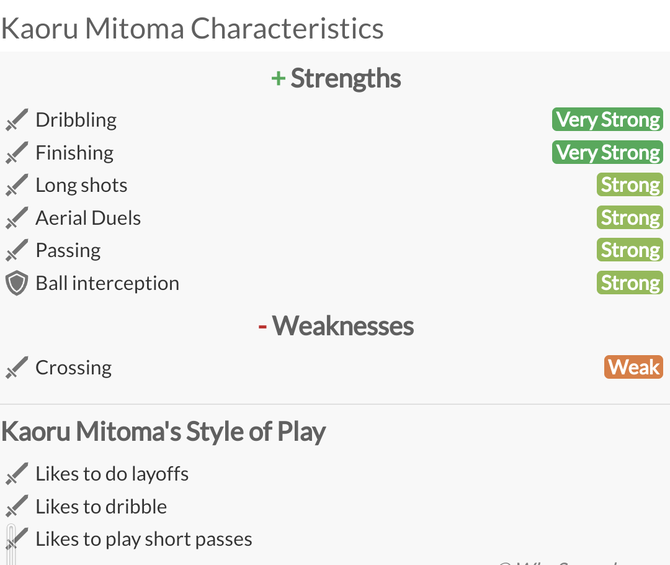
Task: Click the sword icon next to Aerial Duels
Action: pyautogui.click(x=16, y=218)
